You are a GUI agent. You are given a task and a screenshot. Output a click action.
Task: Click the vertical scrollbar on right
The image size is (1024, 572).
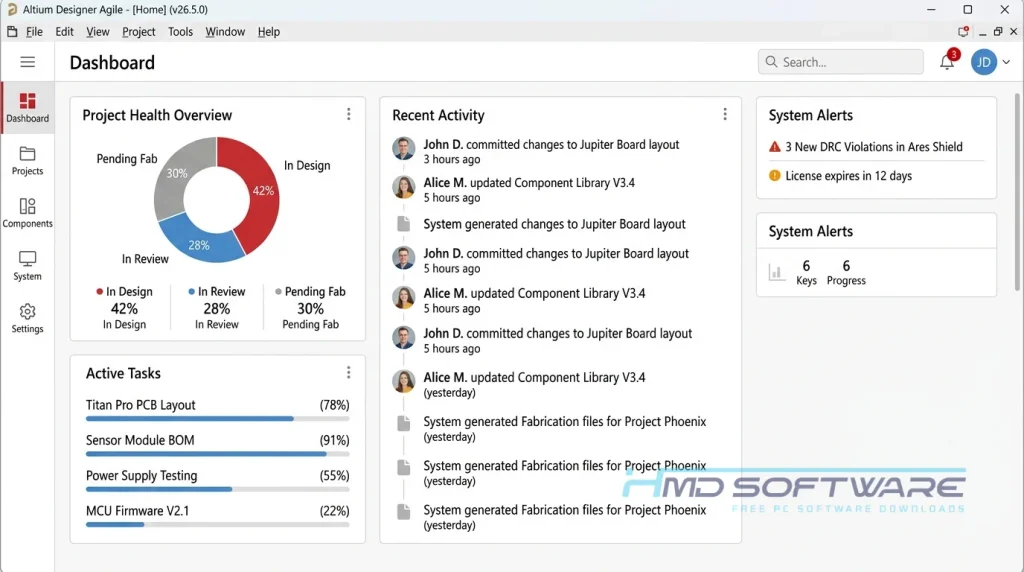pos(1017,192)
